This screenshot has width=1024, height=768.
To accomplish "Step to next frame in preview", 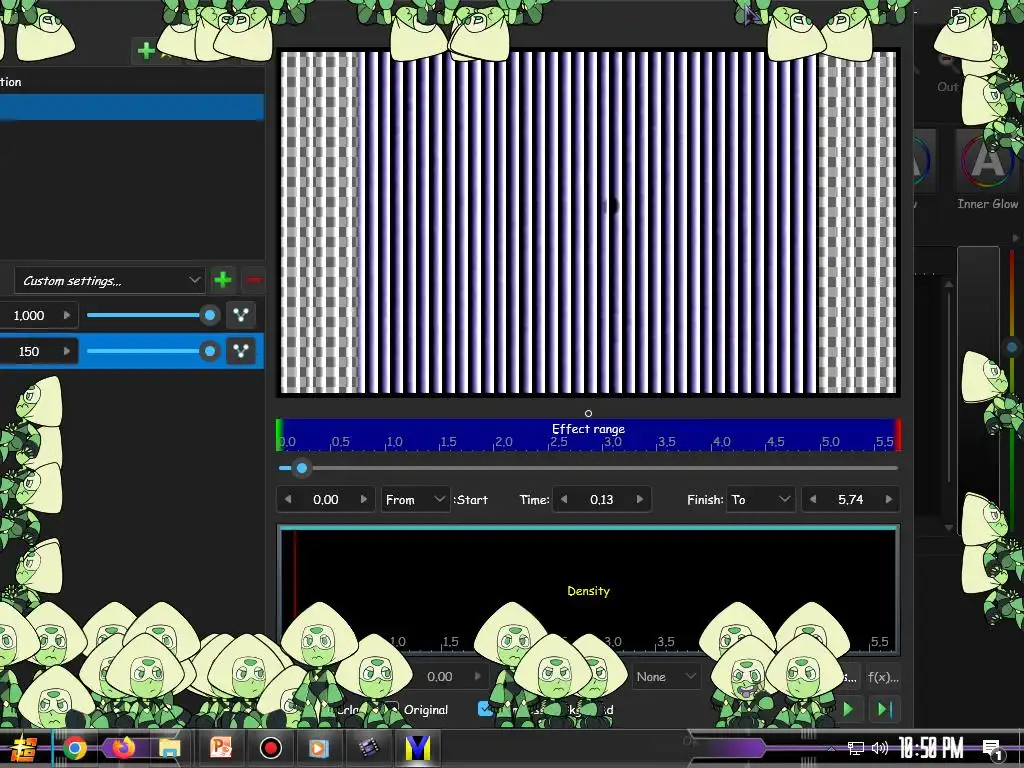I will coord(885,709).
